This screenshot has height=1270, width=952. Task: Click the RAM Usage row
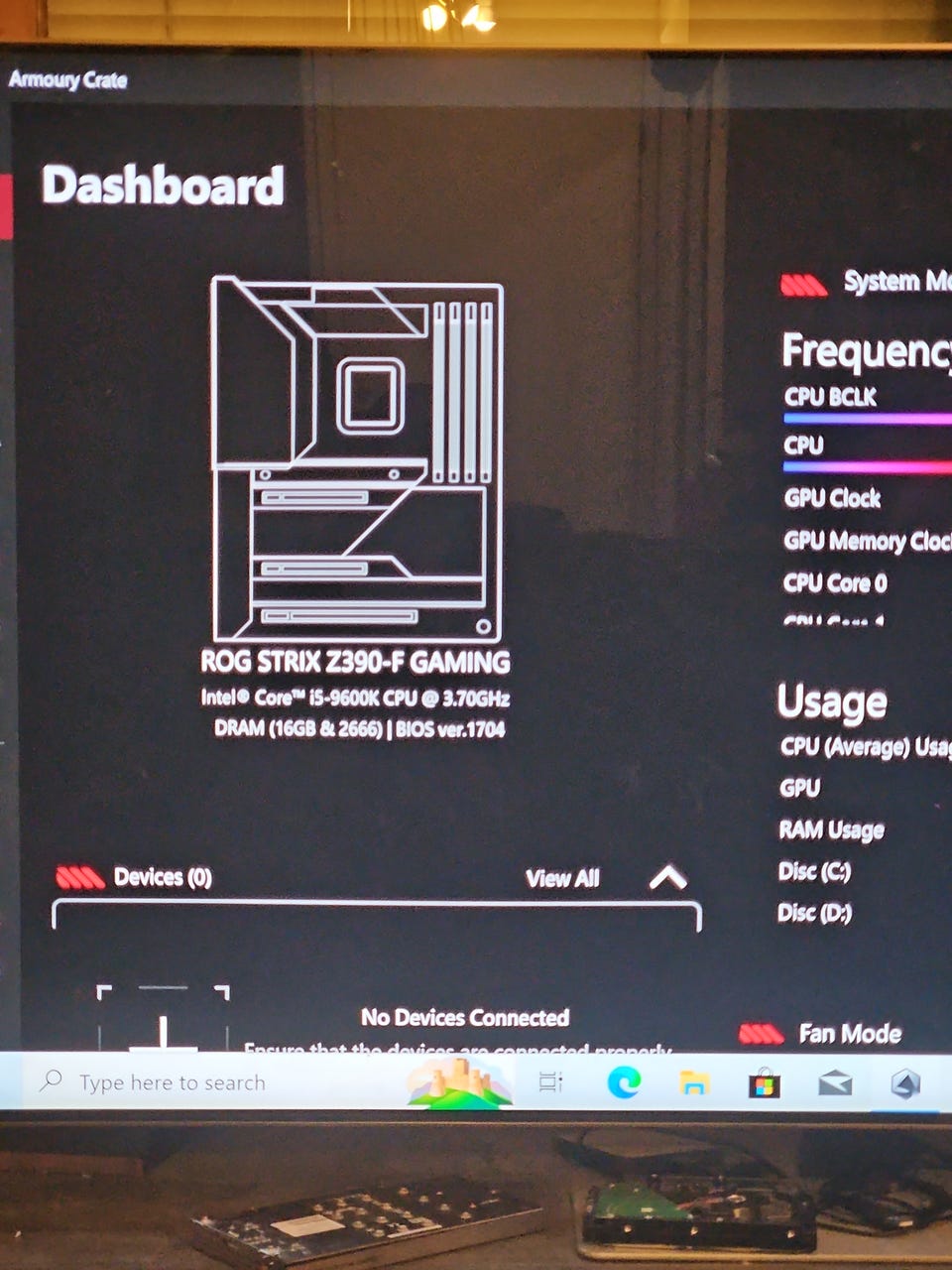(x=831, y=829)
